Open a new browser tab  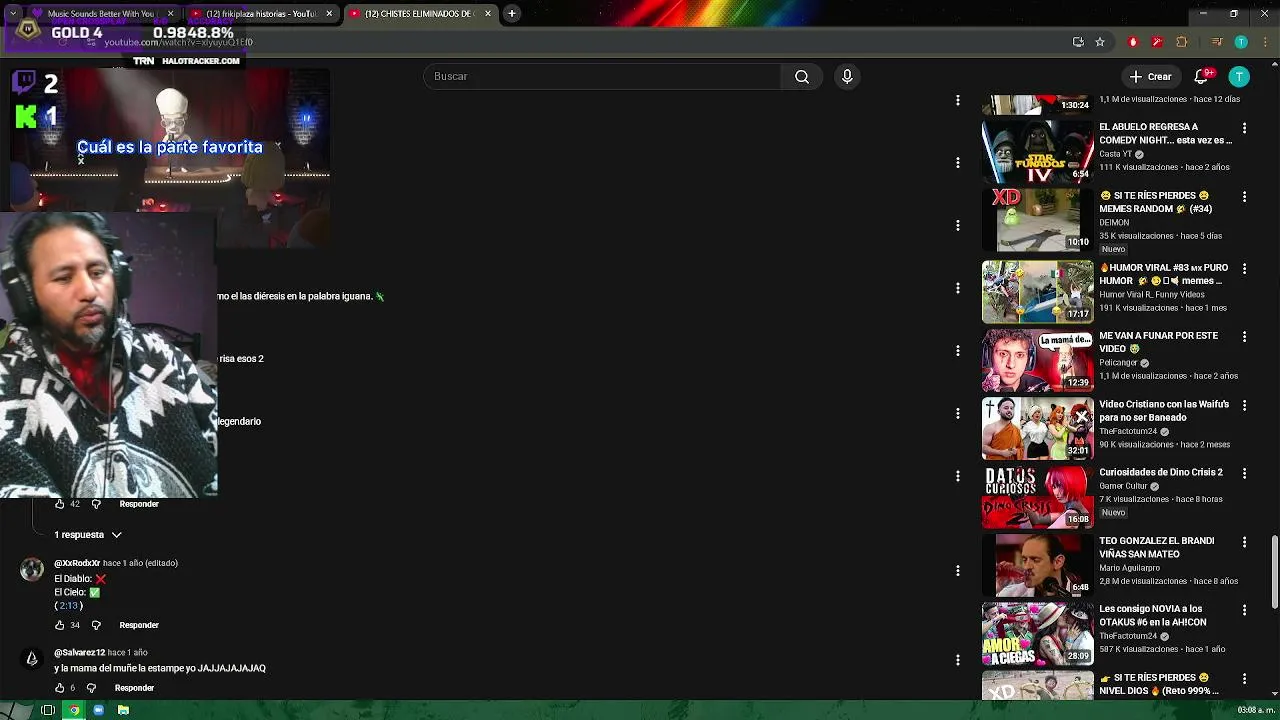point(511,13)
